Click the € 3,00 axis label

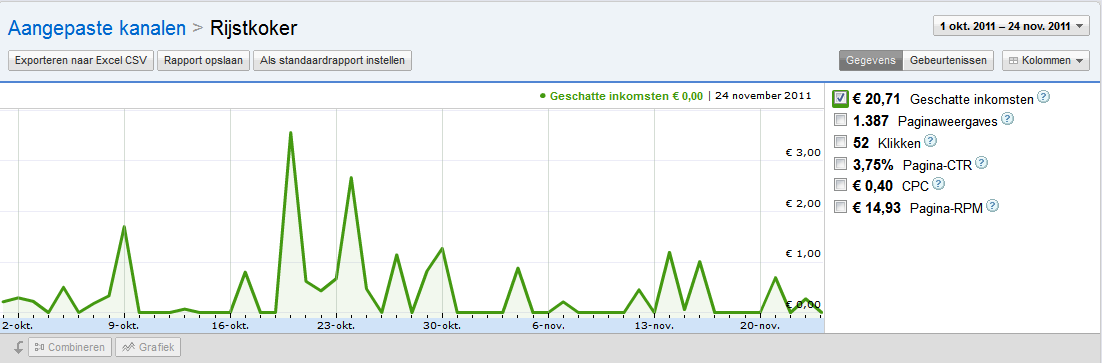pos(803,152)
